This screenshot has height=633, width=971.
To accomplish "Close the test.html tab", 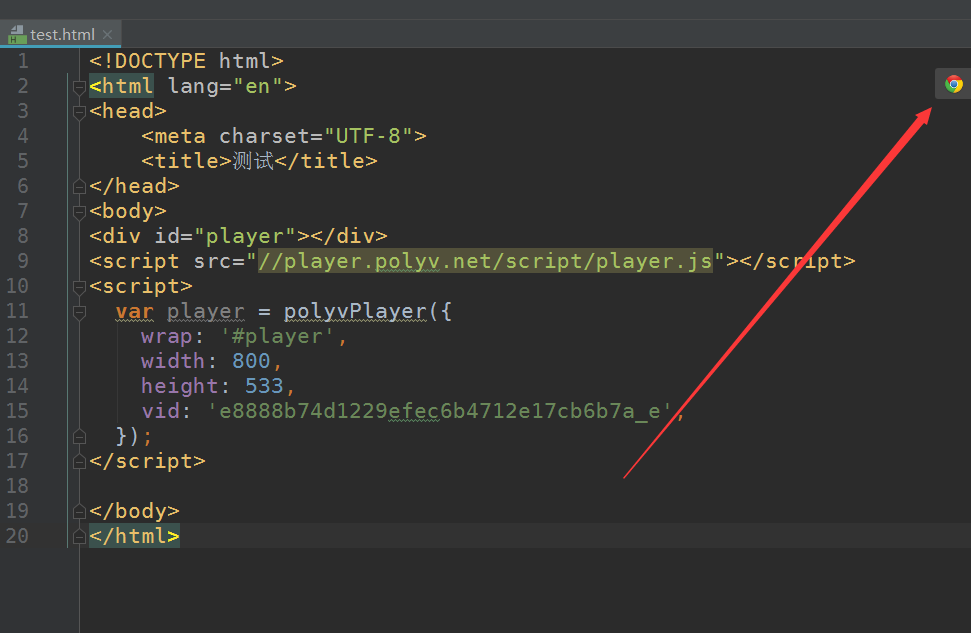I will (x=107, y=34).
